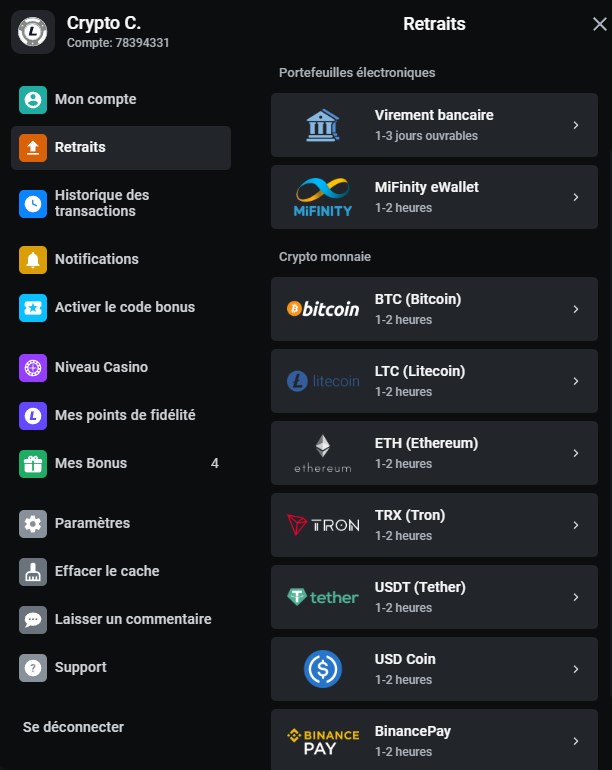This screenshot has width=612, height=770.
Task: Open Mes points de fidélité menu
Action: [124, 415]
